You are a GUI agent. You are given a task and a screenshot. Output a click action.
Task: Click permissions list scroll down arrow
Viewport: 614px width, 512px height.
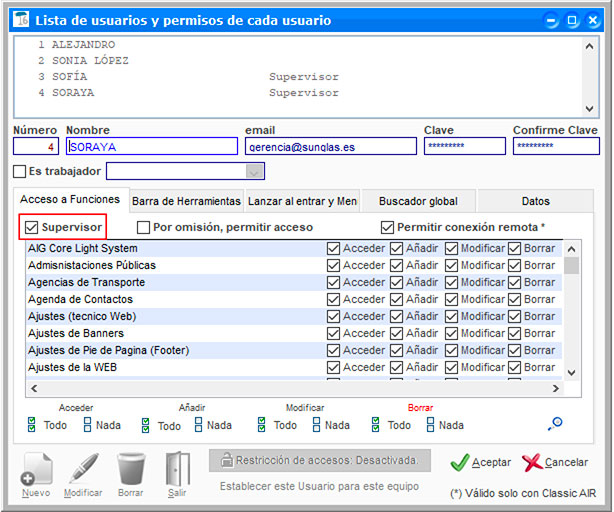click(571, 372)
